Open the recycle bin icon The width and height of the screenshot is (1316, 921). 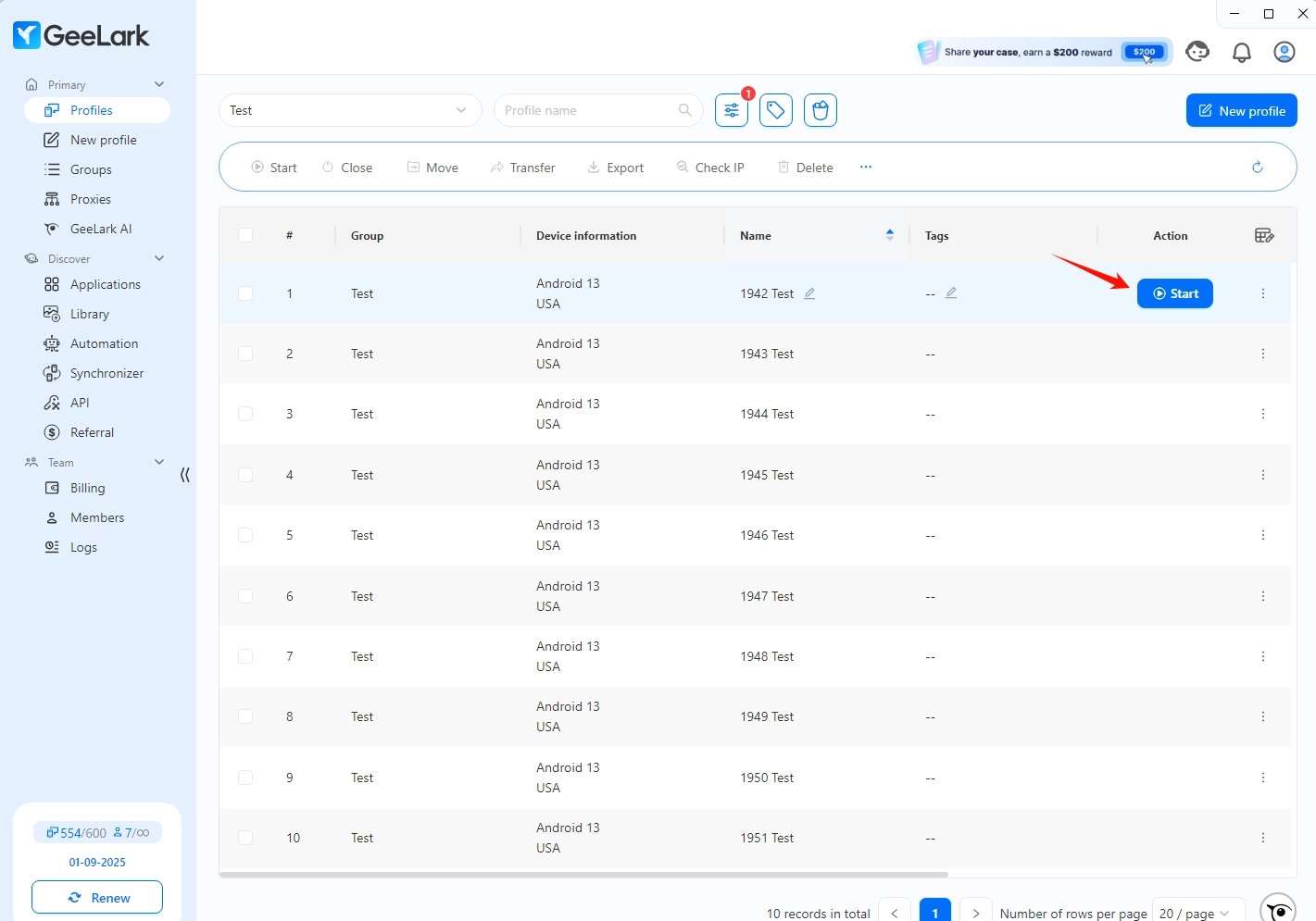tap(820, 110)
